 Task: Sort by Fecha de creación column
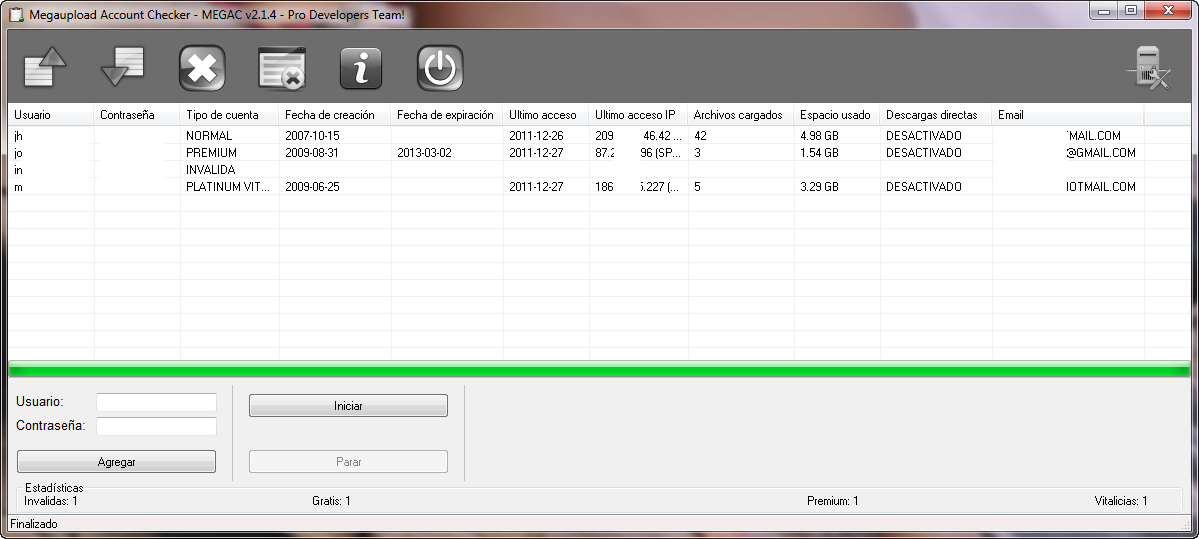point(335,115)
